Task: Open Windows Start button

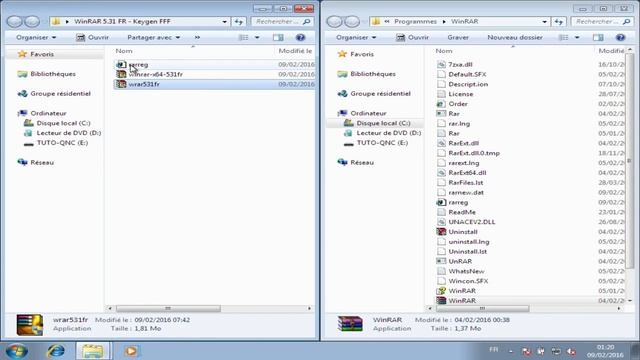Action: click(17, 351)
